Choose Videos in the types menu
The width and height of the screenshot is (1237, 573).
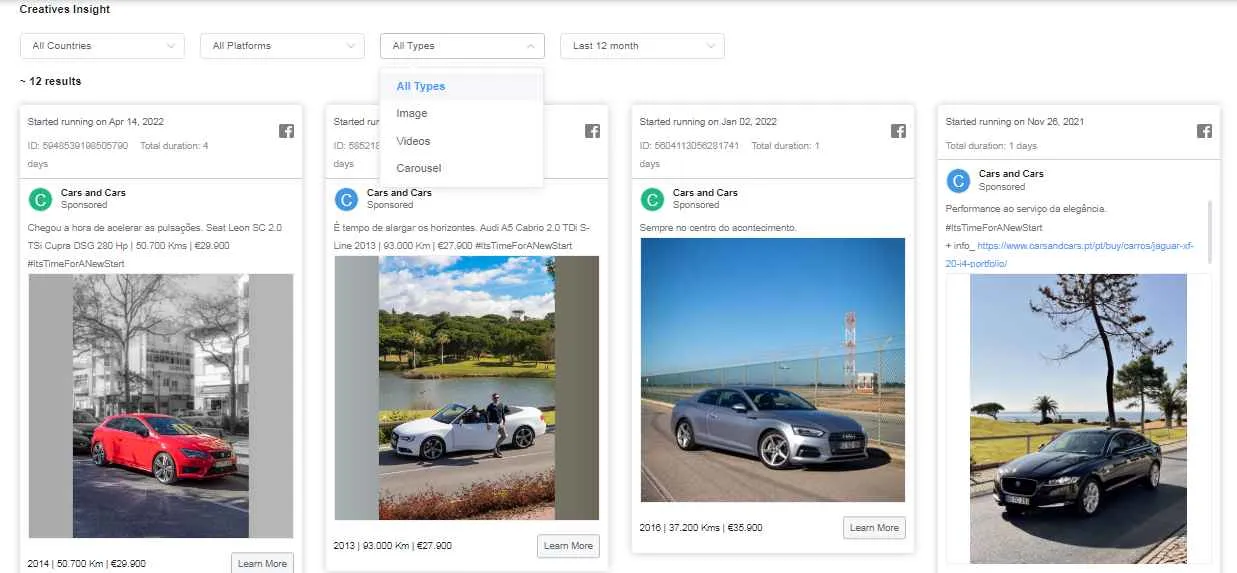[413, 141]
